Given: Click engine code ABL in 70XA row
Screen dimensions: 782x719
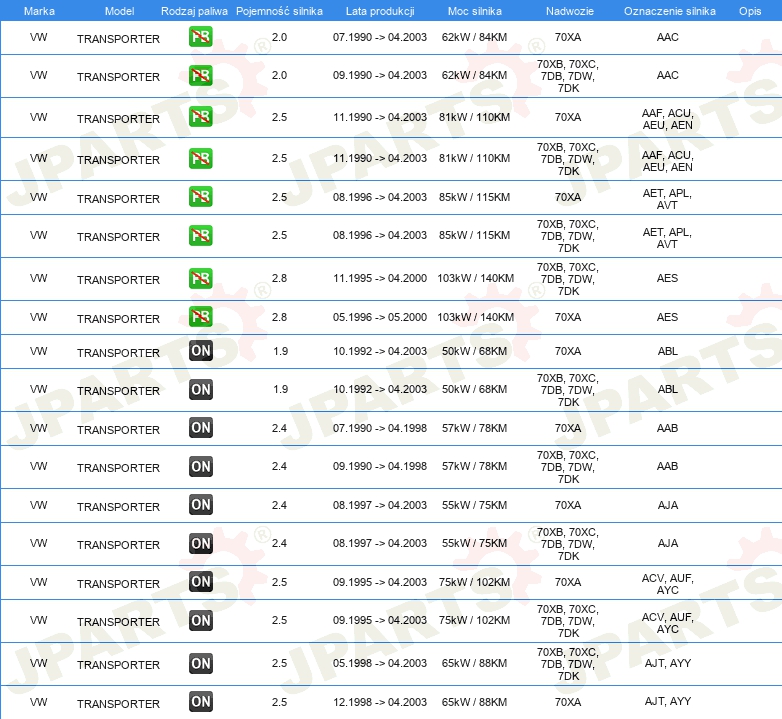Looking at the screenshot, I should (x=667, y=351).
